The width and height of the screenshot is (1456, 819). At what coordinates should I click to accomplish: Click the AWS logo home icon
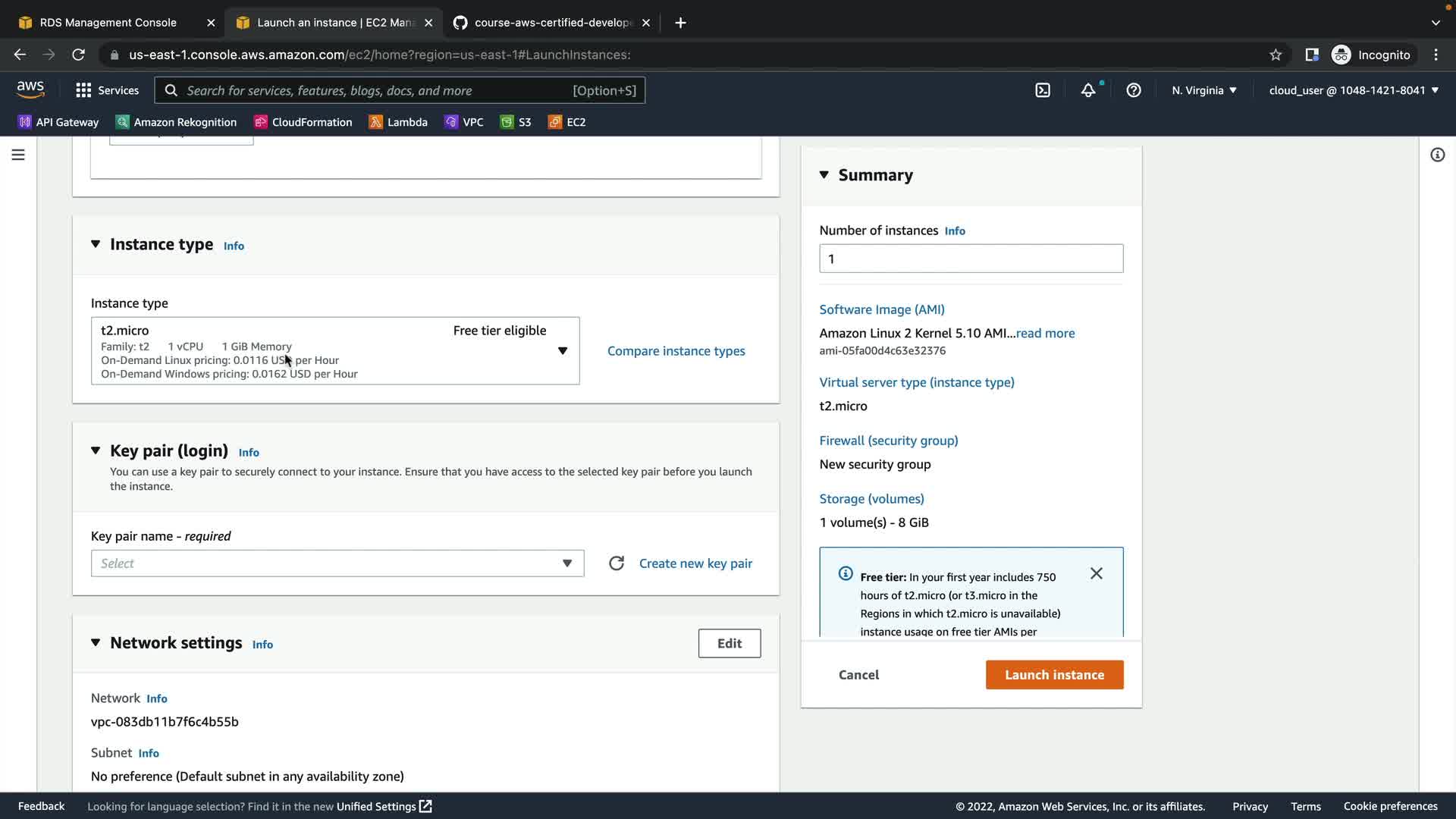pos(30,89)
